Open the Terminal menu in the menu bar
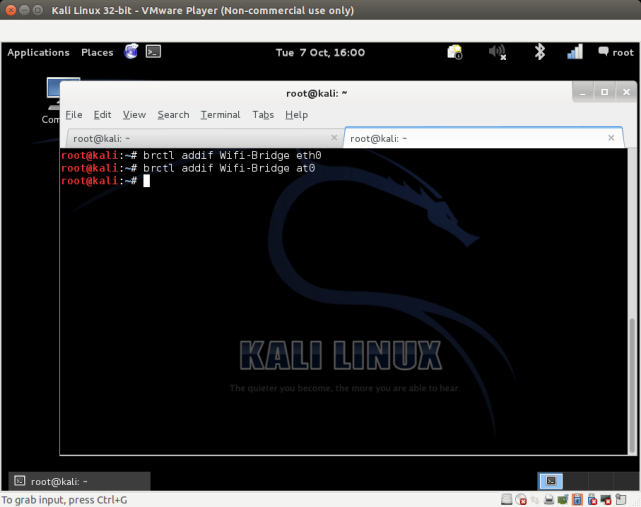 tap(220, 115)
